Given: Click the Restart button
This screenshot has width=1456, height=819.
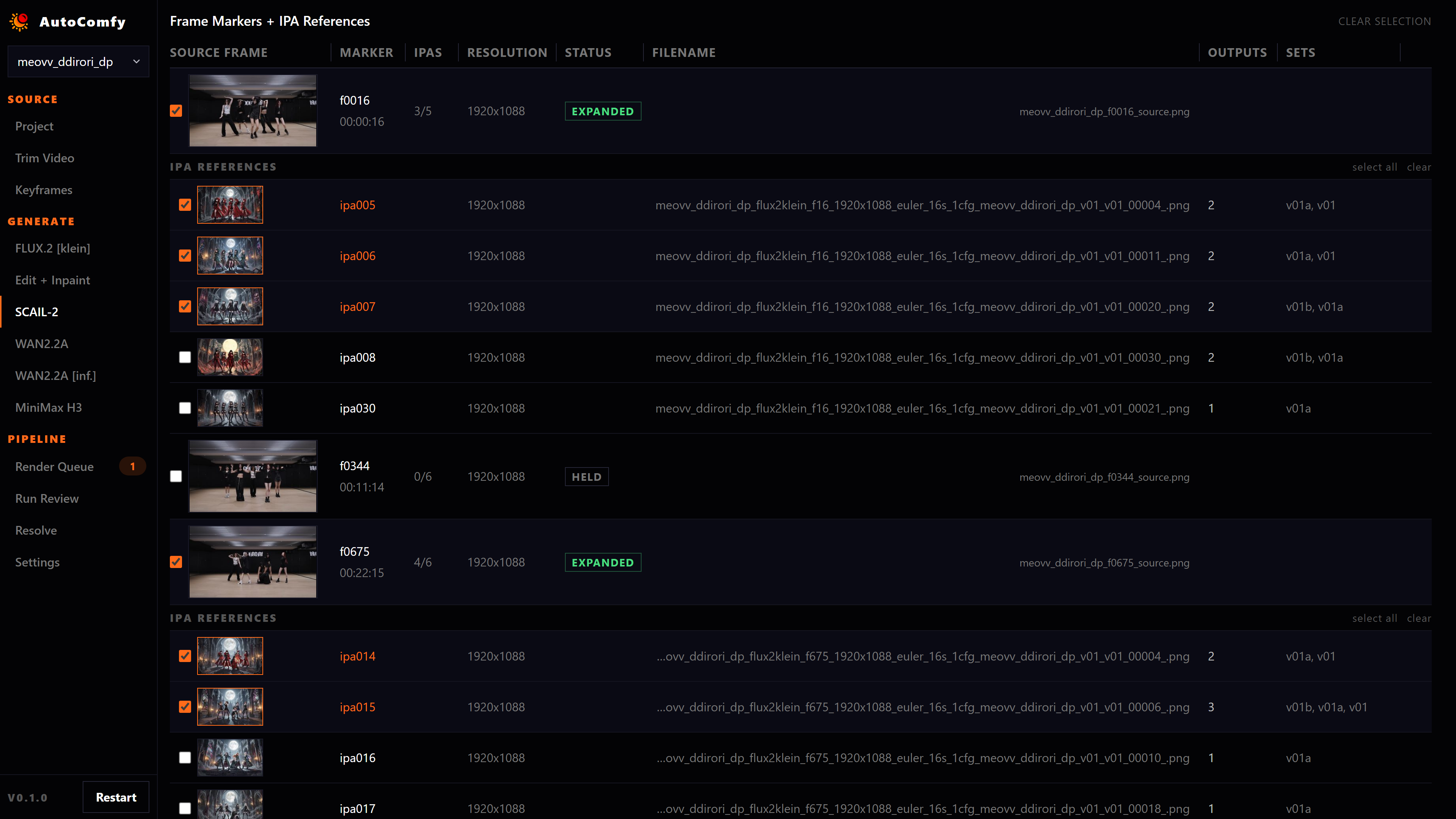Looking at the screenshot, I should coord(116,797).
